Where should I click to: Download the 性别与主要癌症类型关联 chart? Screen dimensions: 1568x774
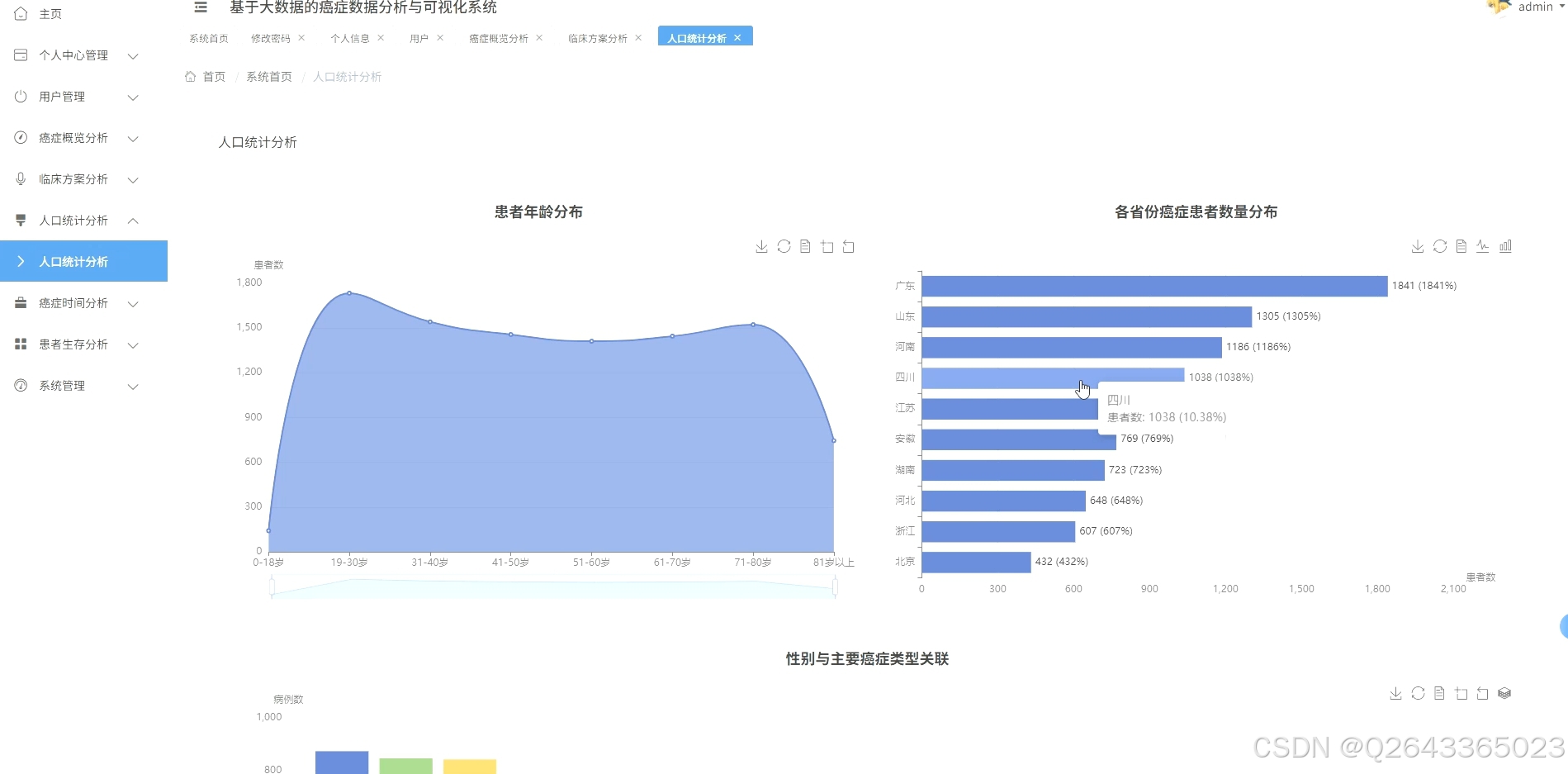click(1395, 693)
